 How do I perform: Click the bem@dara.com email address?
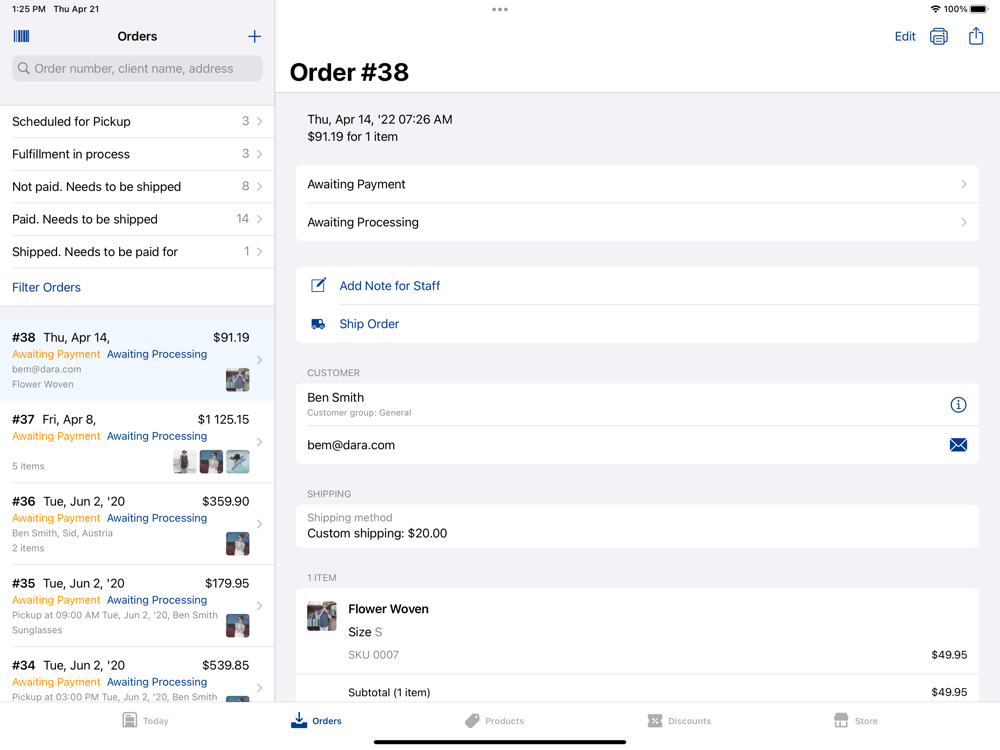[351, 445]
